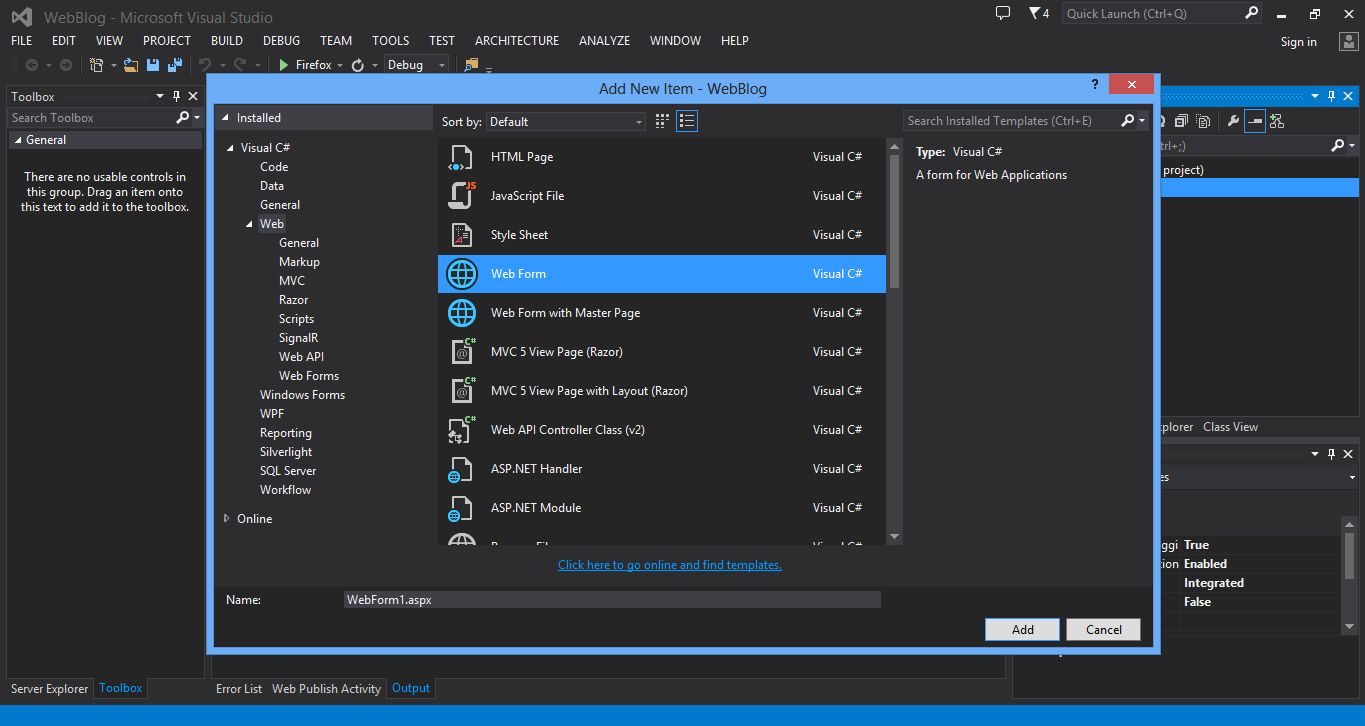Click the HTML Page template icon
1365x726 pixels.
pyautogui.click(x=461, y=157)
